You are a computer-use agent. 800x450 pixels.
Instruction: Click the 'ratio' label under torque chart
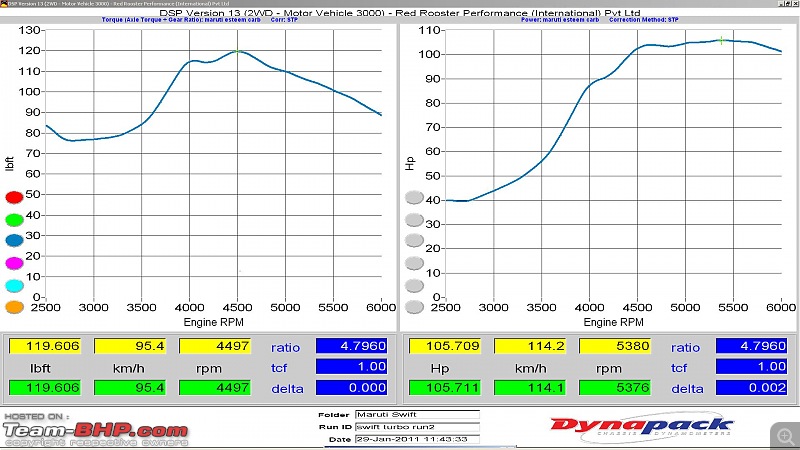point(285,347)
